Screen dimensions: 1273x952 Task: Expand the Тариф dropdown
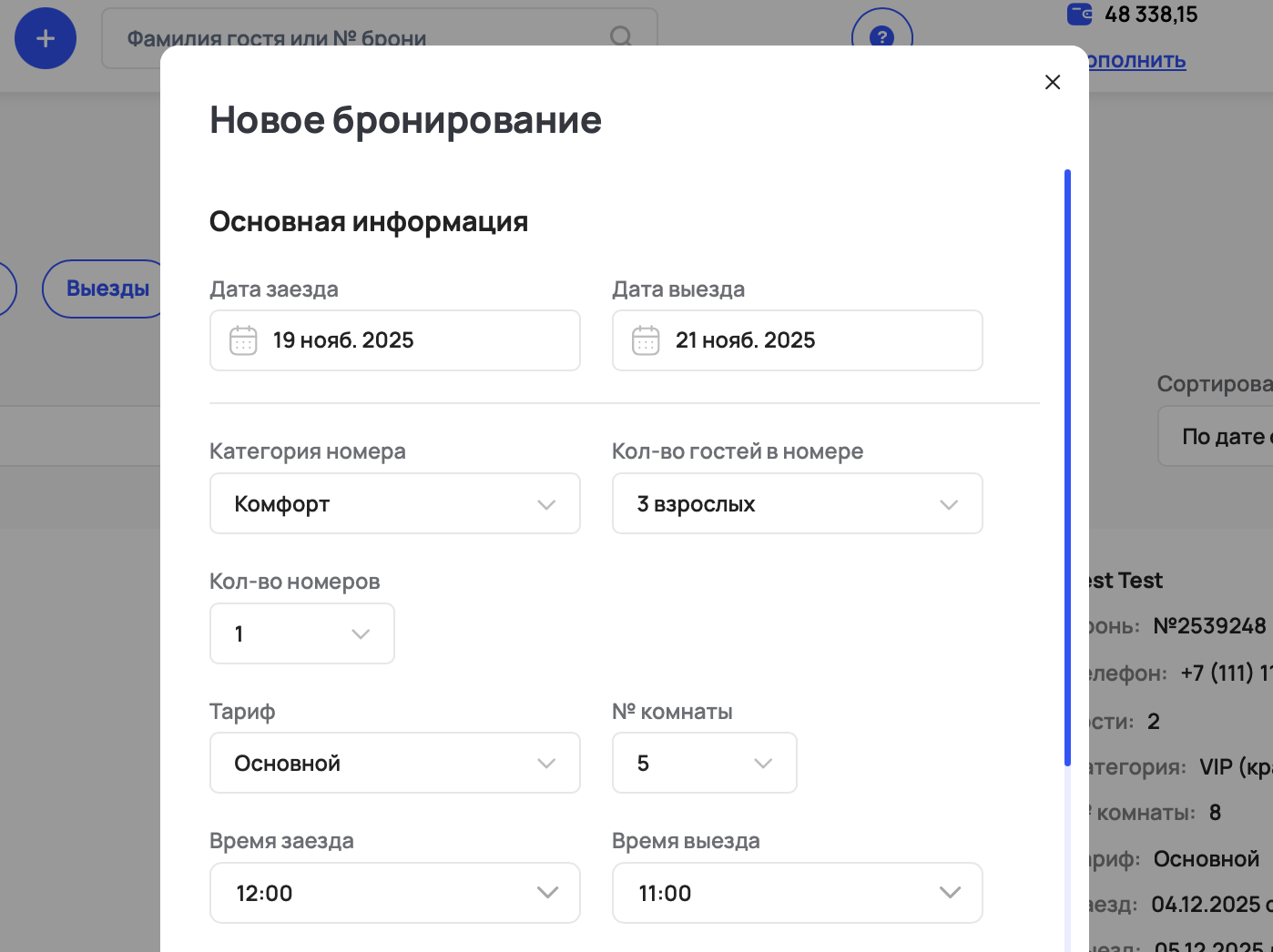(394, 763)
